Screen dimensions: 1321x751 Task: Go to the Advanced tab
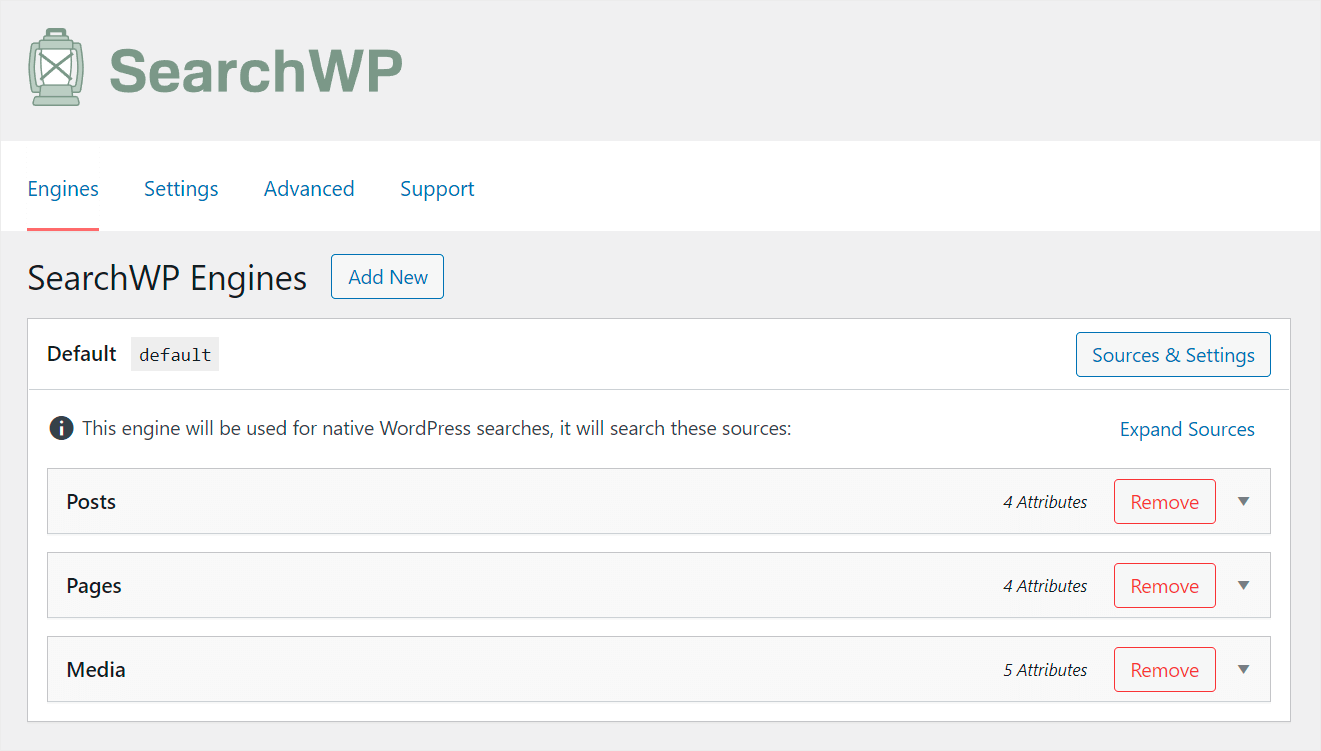pyautogui.click(x=309, y=189)
